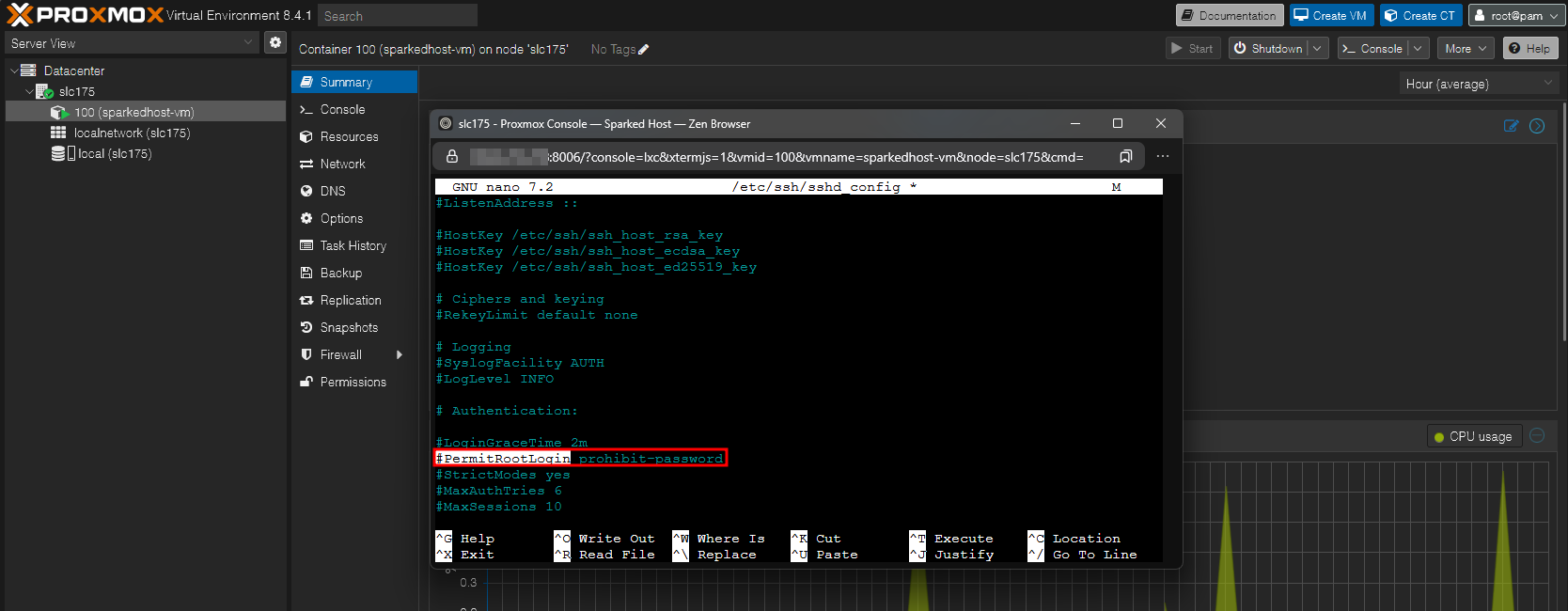Click the '#RekeyLimit default none' line
The image size is (1568, 611).
(537, 315)
